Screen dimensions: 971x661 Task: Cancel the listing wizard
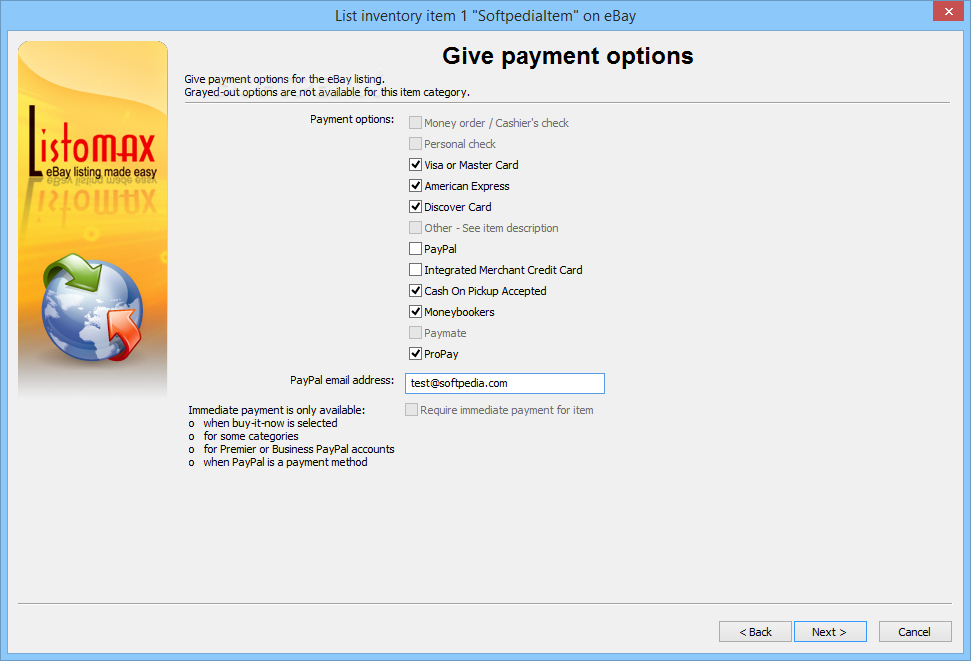pos(915,632)
